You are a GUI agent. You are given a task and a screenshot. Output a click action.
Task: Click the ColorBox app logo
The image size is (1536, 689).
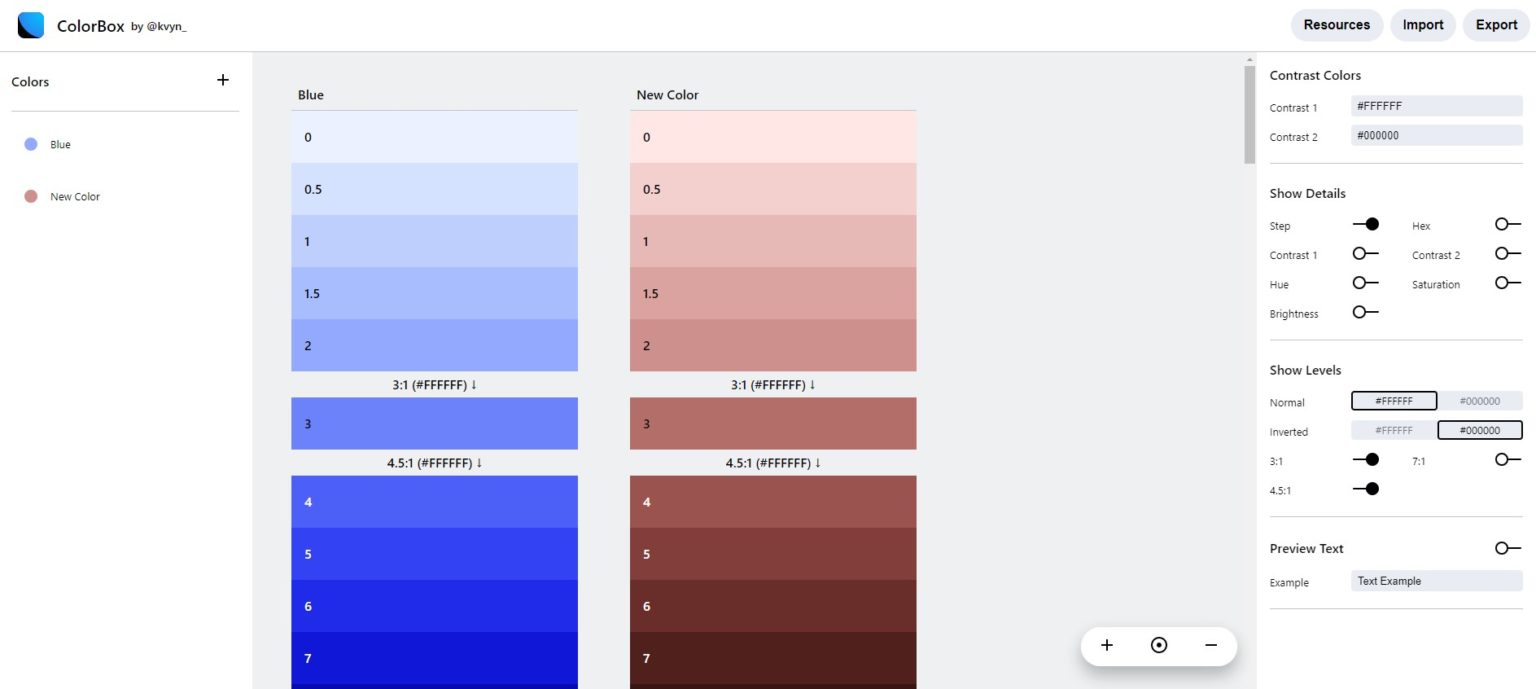click(30, 24)
